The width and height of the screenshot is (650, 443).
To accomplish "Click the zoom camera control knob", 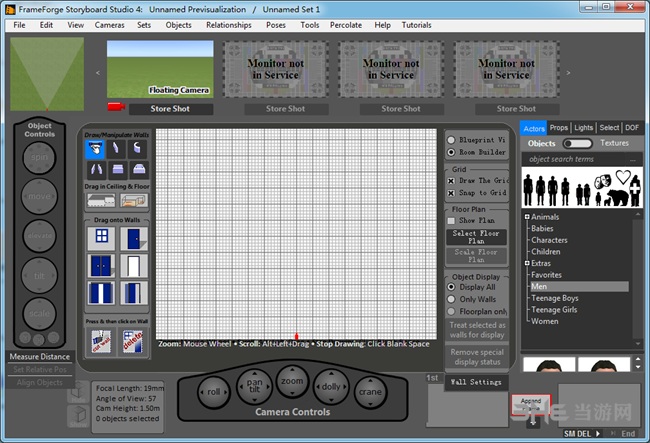I will click(292, 381).
